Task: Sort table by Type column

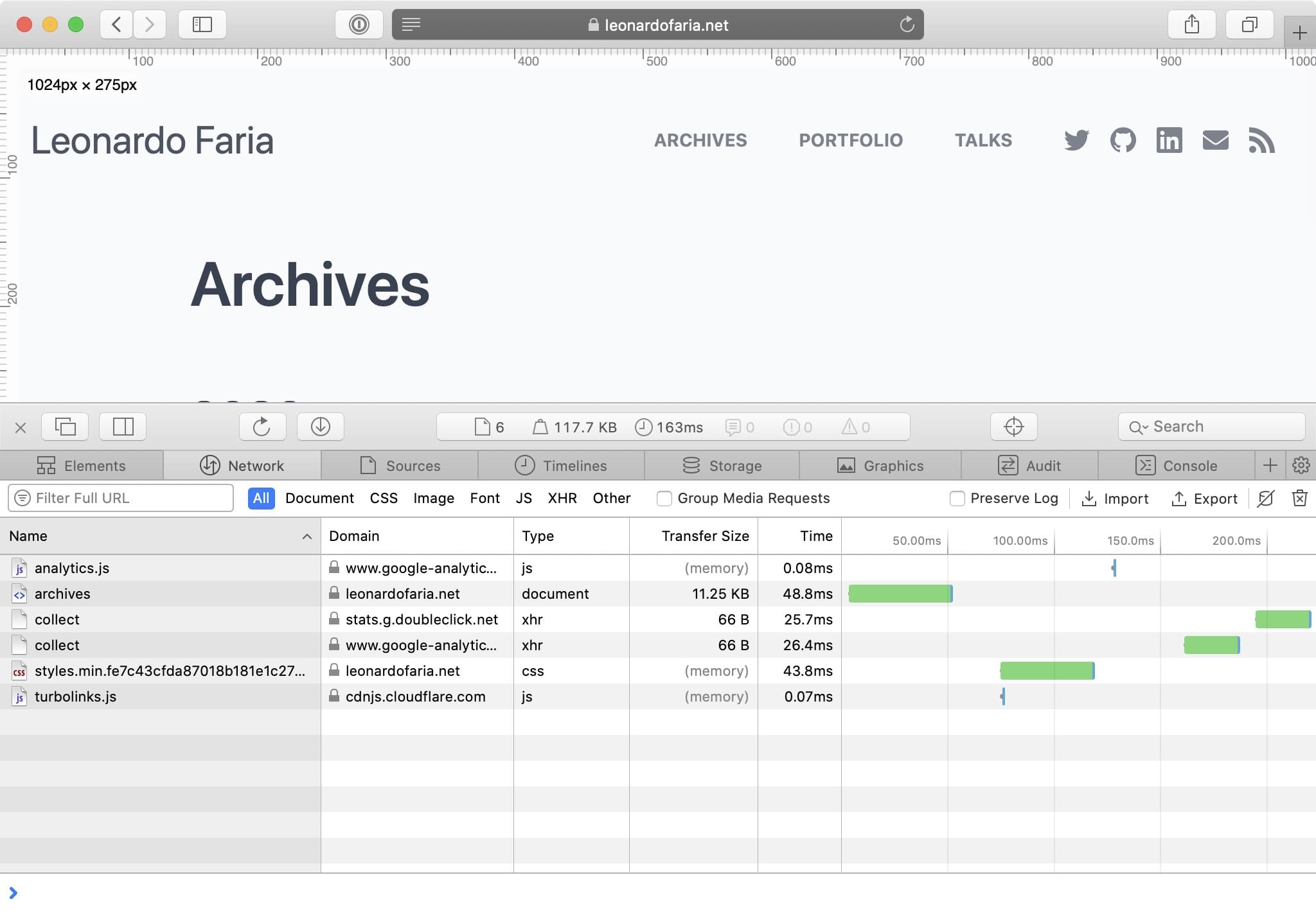Action: click(x=571, y=536)
